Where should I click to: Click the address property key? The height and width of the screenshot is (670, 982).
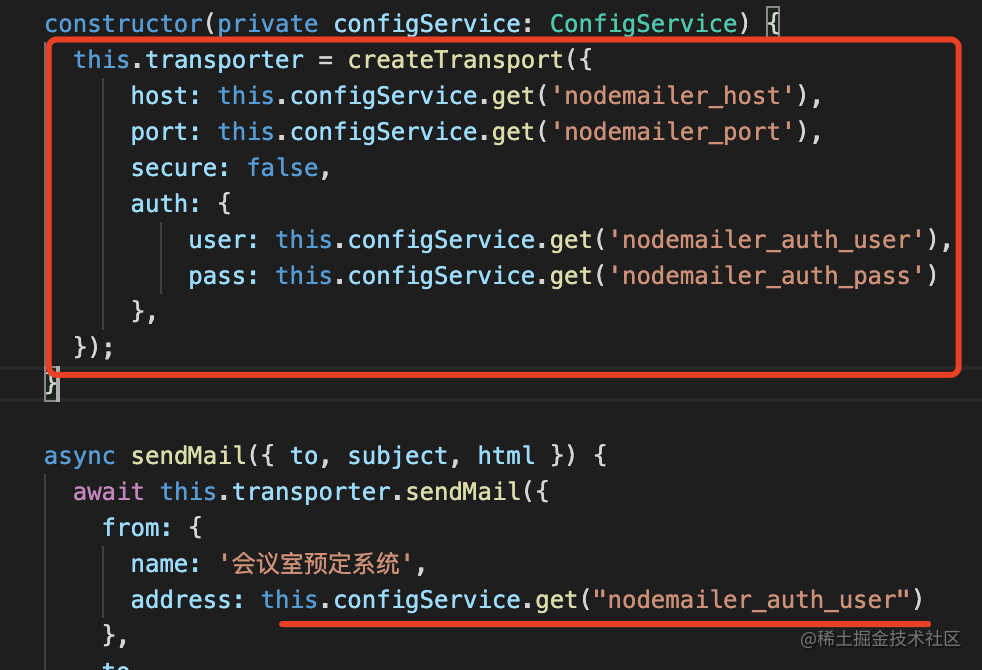188,599
